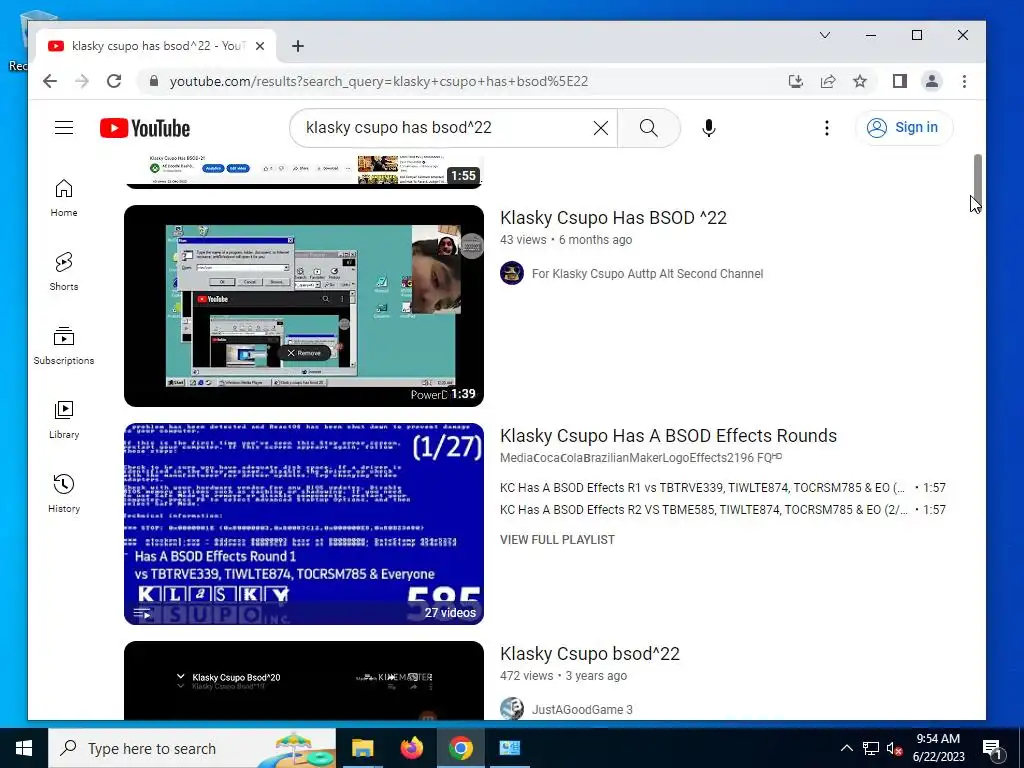The width and height of the screenshot is (1024, 768).
Task: Click the lock site info icon
Action: [154, 81]
